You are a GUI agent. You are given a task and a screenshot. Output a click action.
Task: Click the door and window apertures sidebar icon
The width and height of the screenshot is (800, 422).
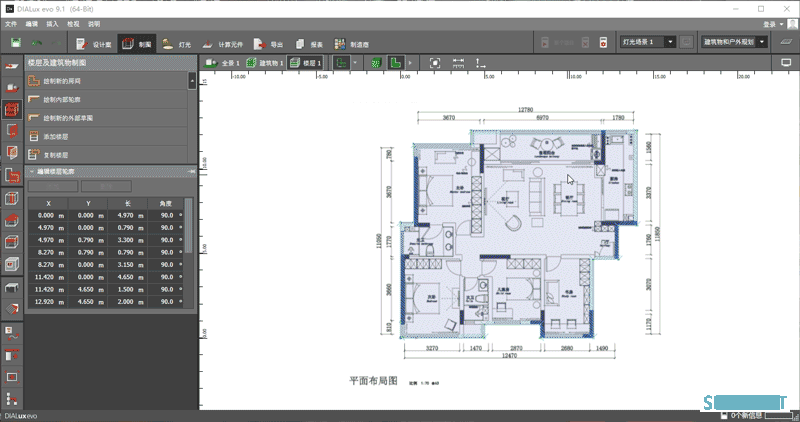(x=12, y=131)
